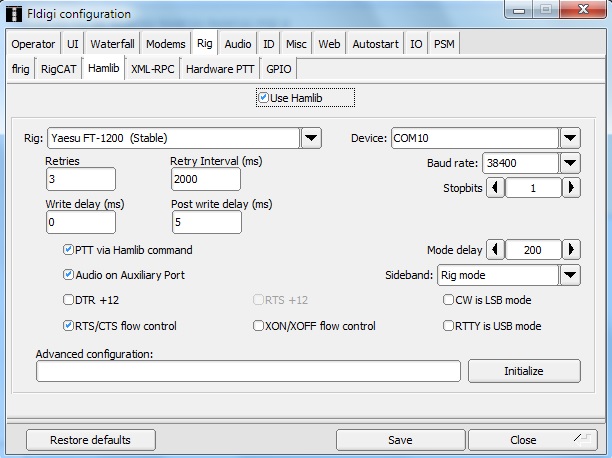Decrease Mode delay using left arrow

(x=495, y=250)
